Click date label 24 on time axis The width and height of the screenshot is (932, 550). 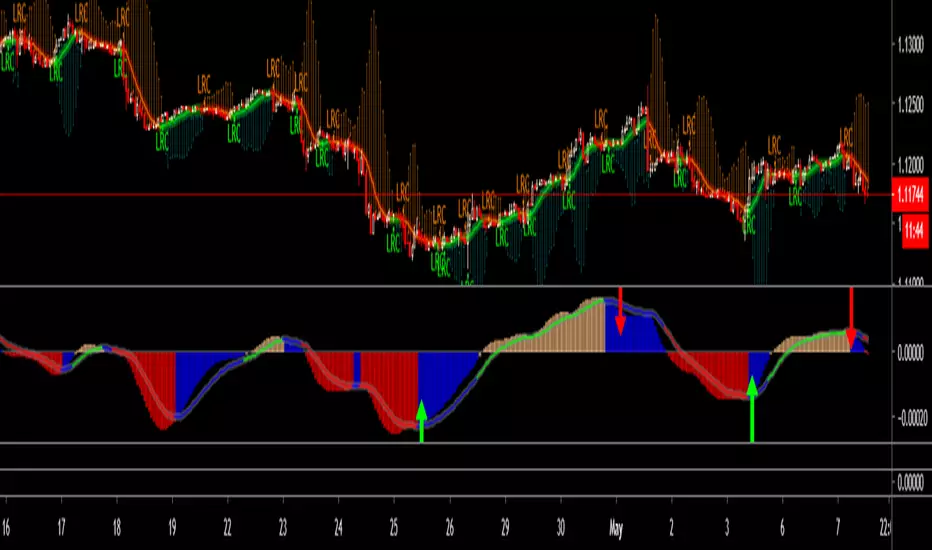(338, 527)
